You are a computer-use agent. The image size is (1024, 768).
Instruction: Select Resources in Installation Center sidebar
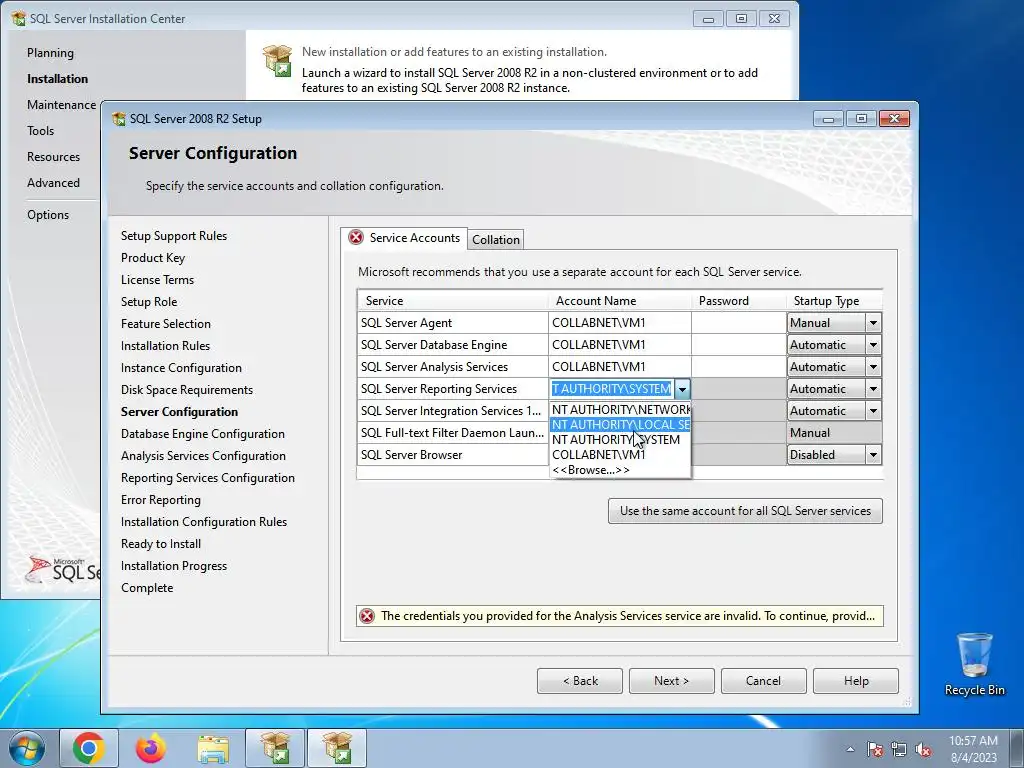[54, 157]
